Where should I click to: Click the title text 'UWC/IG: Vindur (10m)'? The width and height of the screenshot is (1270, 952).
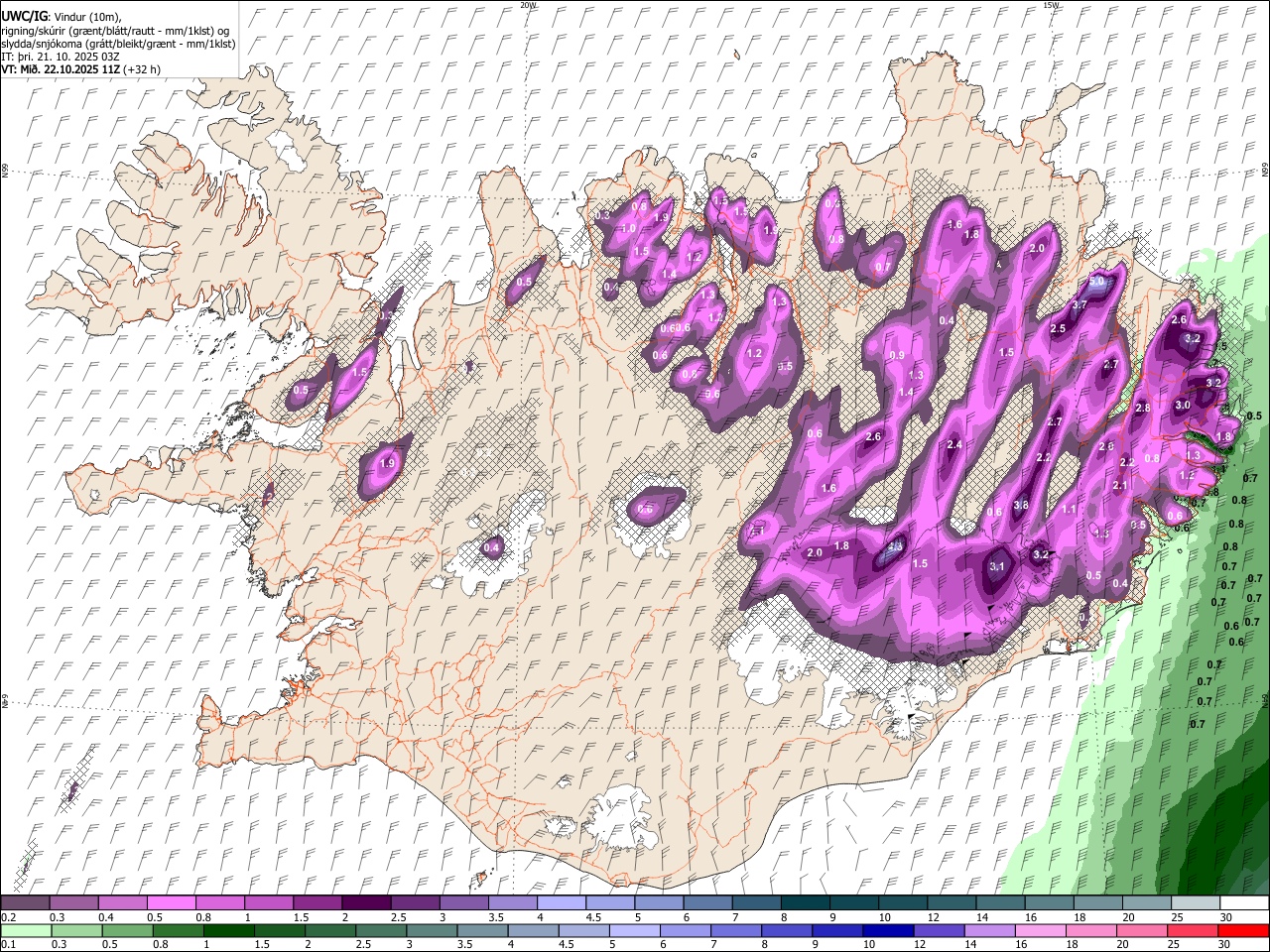[62, 15]
